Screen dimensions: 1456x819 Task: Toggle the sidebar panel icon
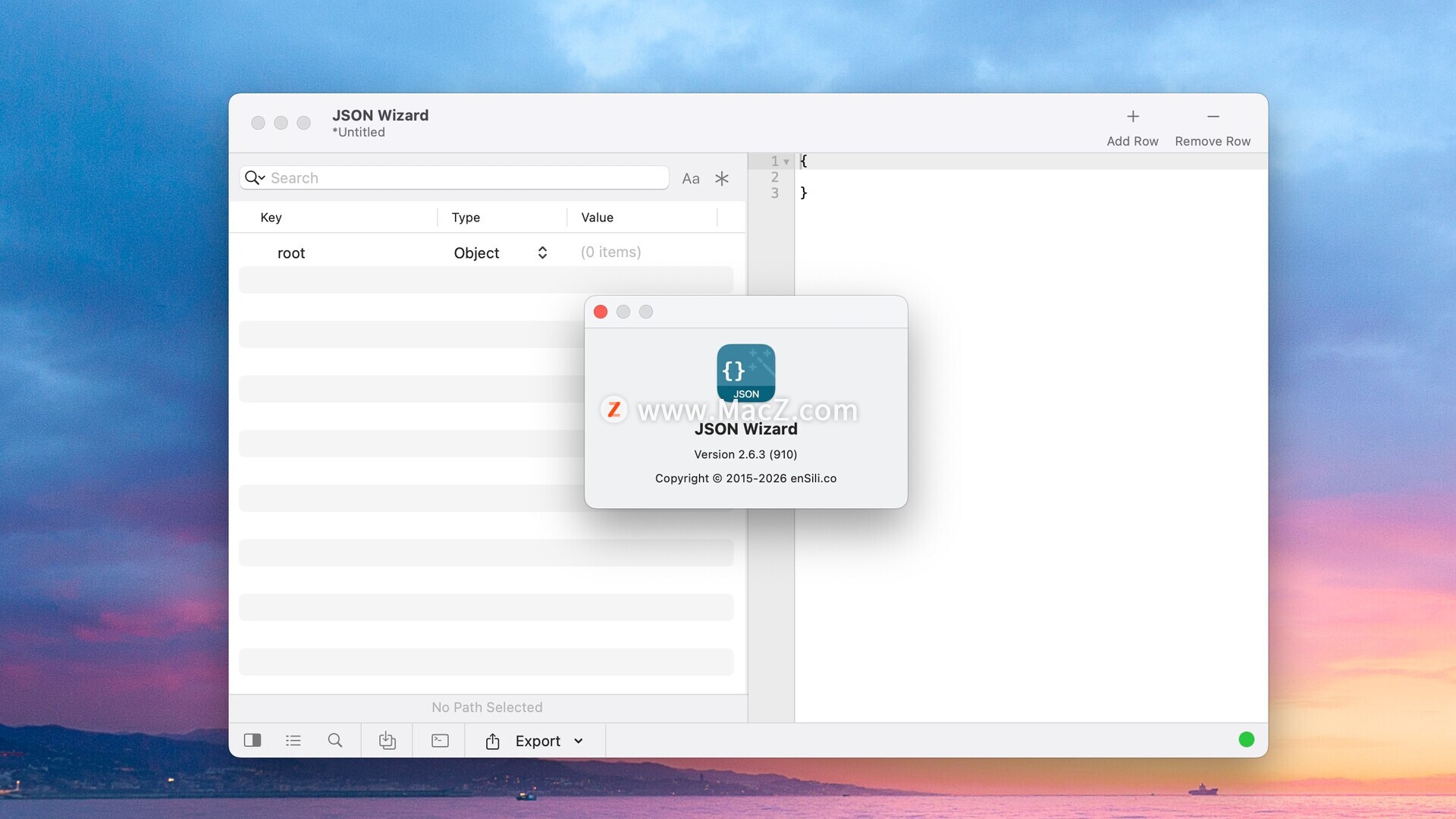click(253, 740)
